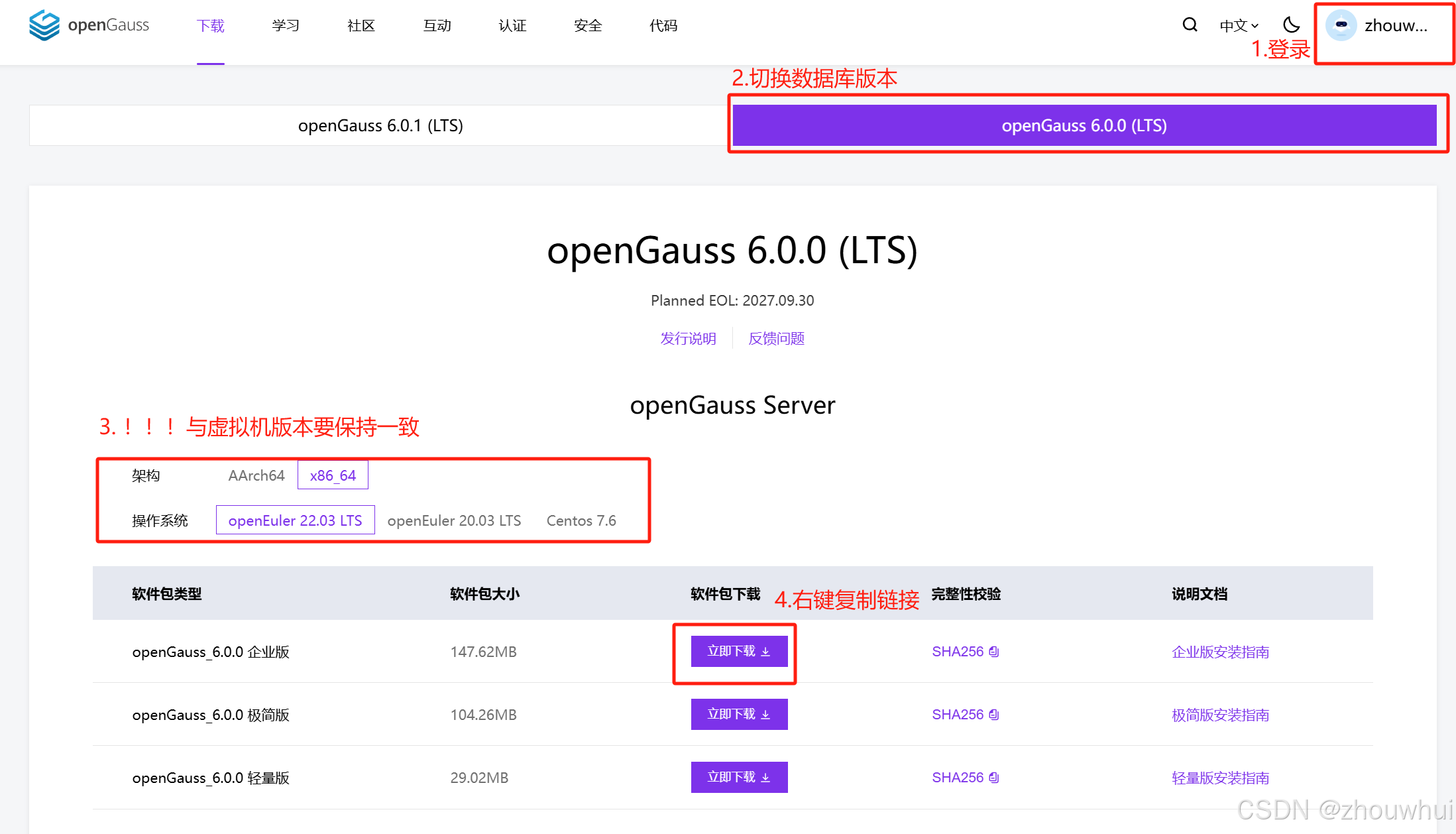Click the 29.02MB size cell
This screenshot has height=834, width=1456.
coord(479,778)
